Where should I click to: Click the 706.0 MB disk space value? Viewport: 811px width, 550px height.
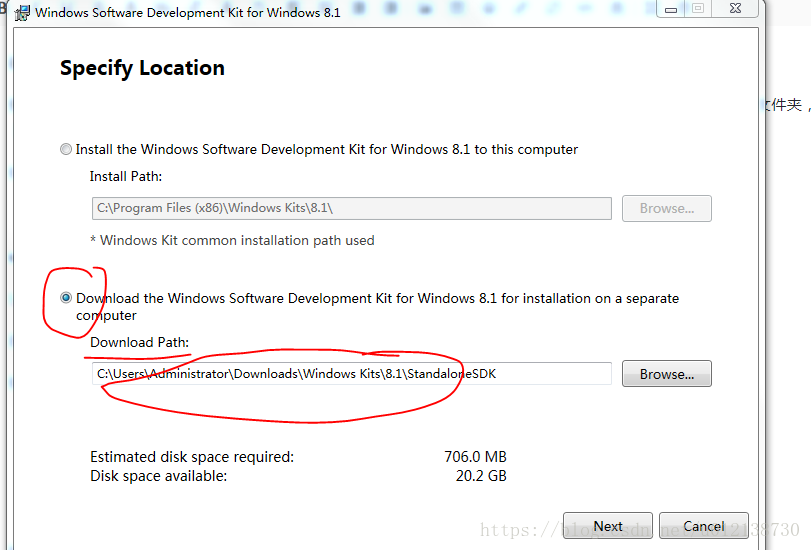point(475,457)
